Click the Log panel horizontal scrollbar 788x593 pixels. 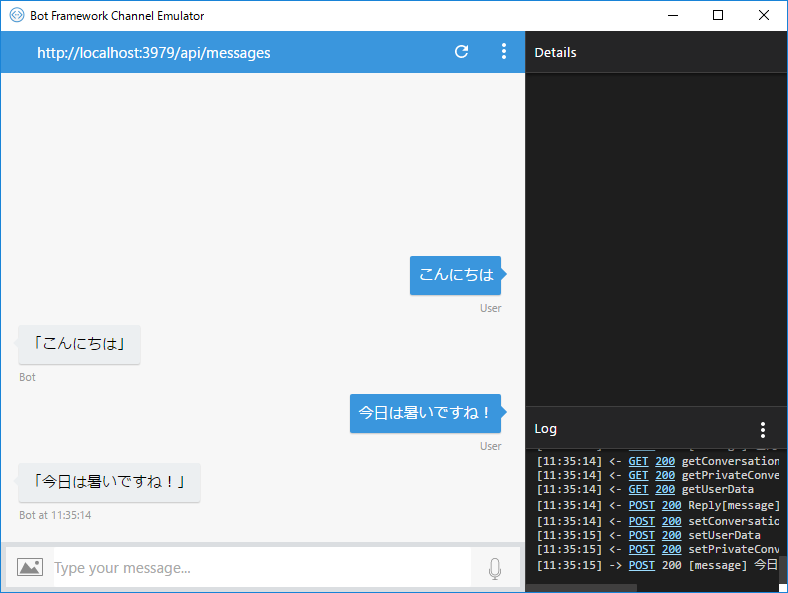click(581, 588)
